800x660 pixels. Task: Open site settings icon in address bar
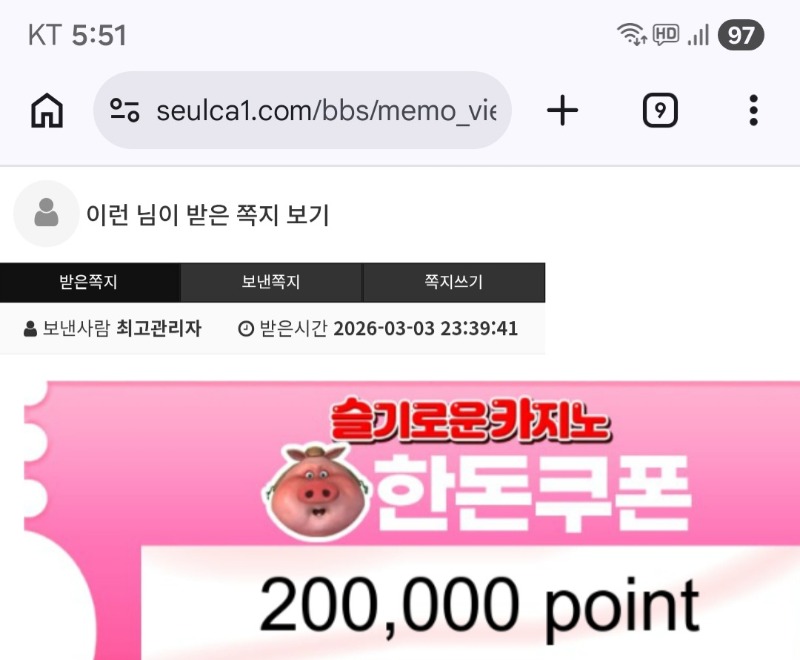124,110
